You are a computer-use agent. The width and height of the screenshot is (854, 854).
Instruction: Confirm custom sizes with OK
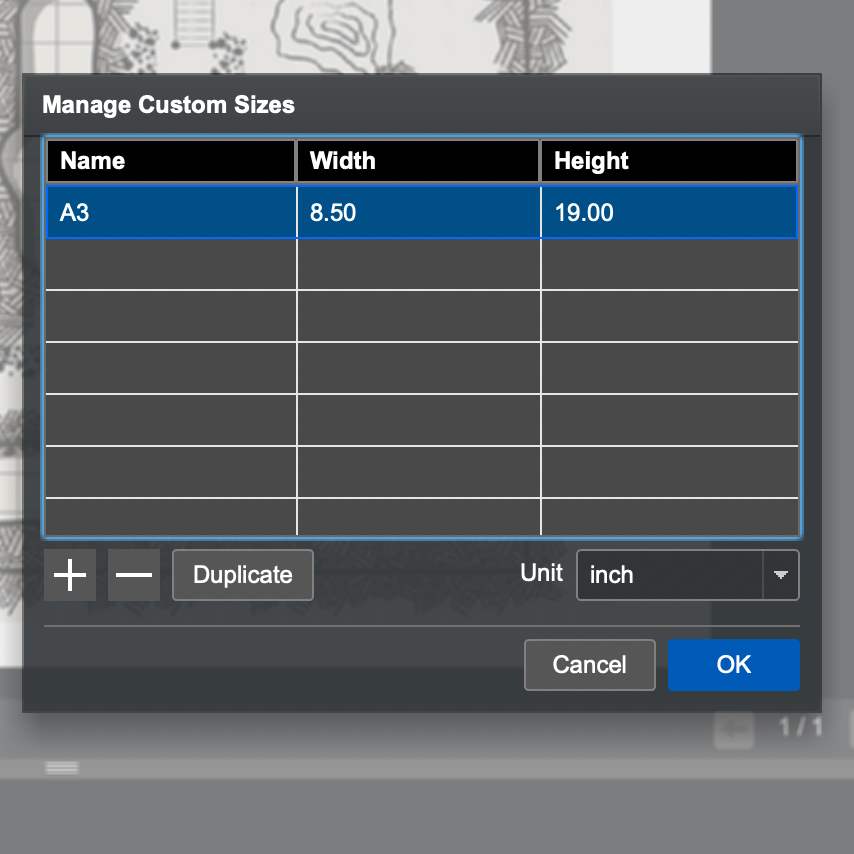click(x=733, y=665)
